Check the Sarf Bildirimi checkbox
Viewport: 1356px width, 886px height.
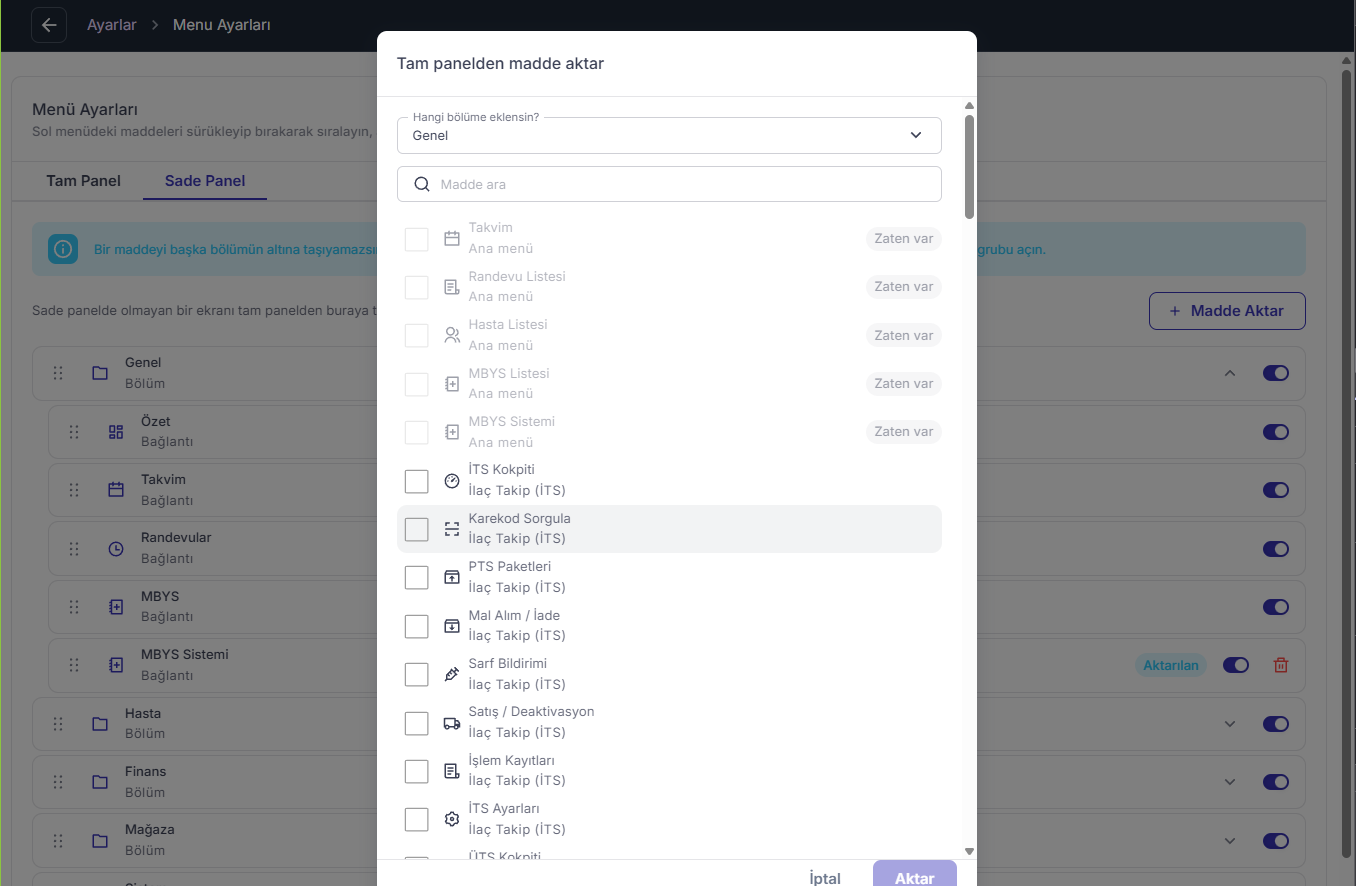[417, 675]
